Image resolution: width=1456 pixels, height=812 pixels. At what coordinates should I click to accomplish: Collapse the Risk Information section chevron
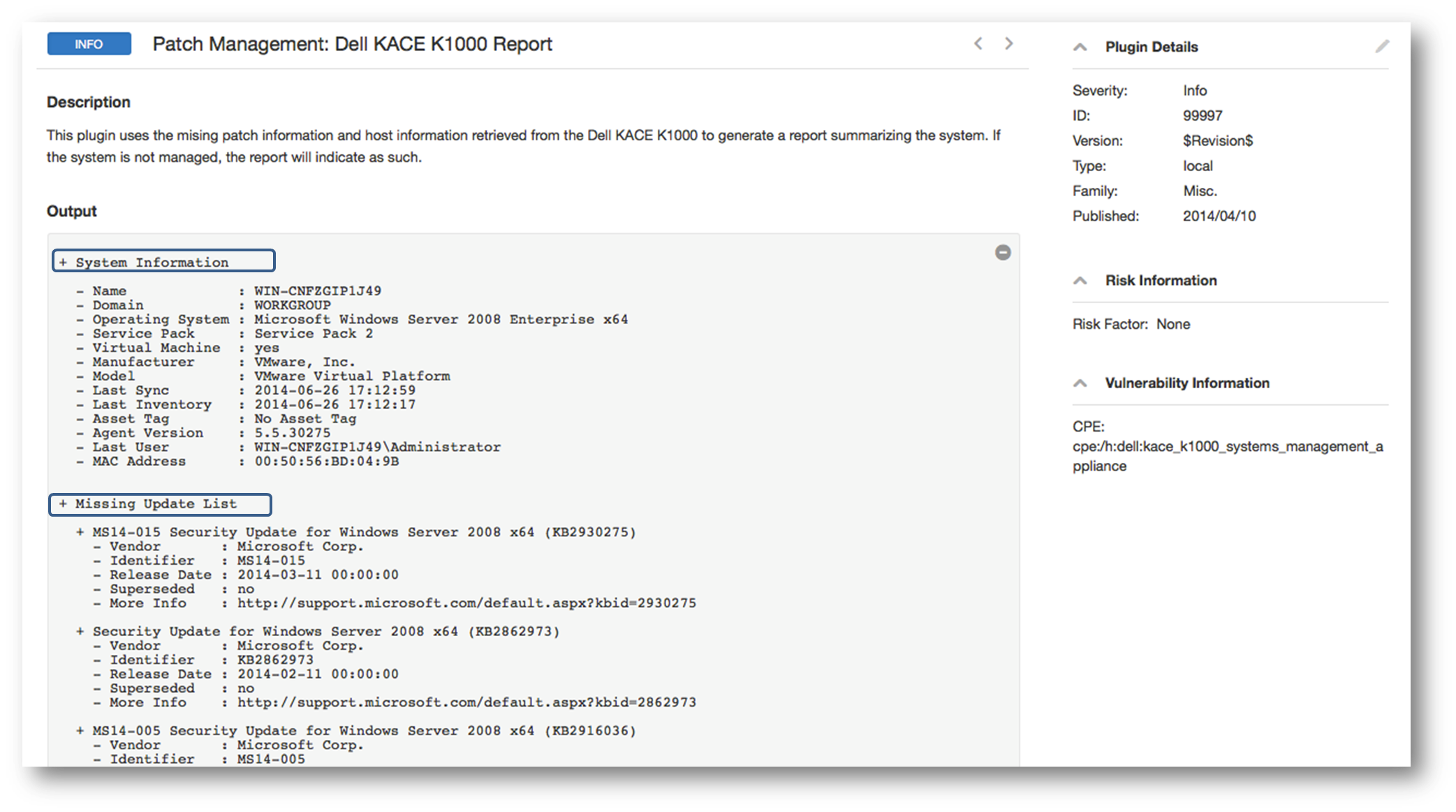(1080, 281)
